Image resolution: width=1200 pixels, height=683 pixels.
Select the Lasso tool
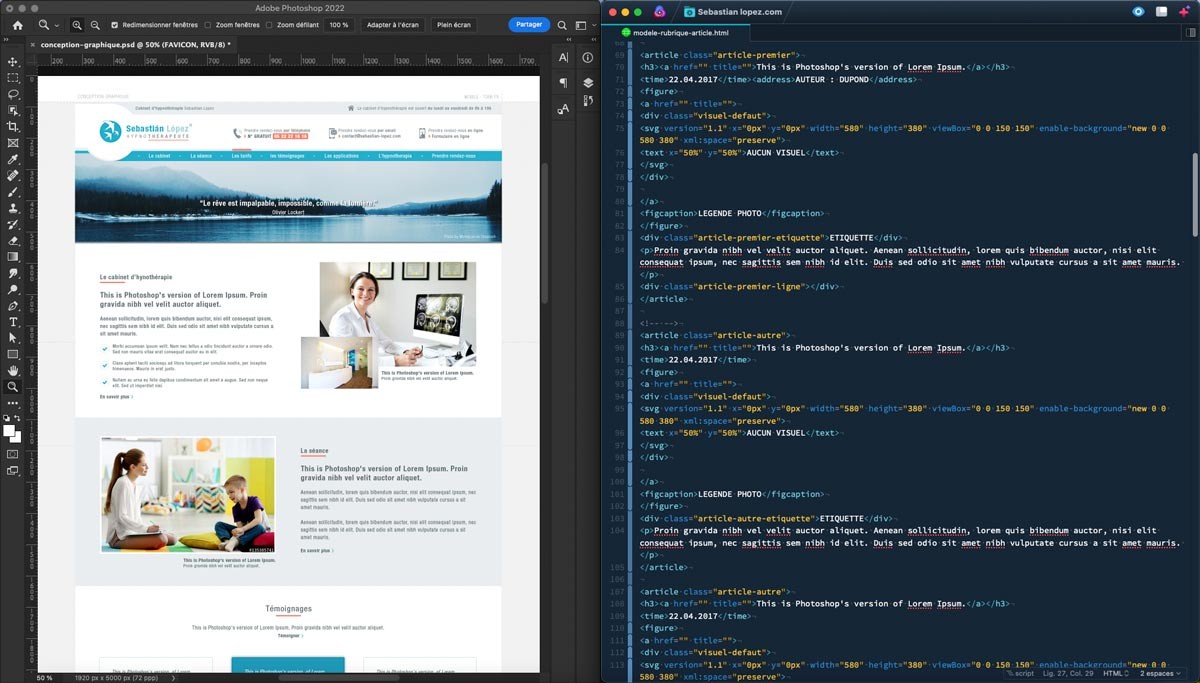[13, 94]
